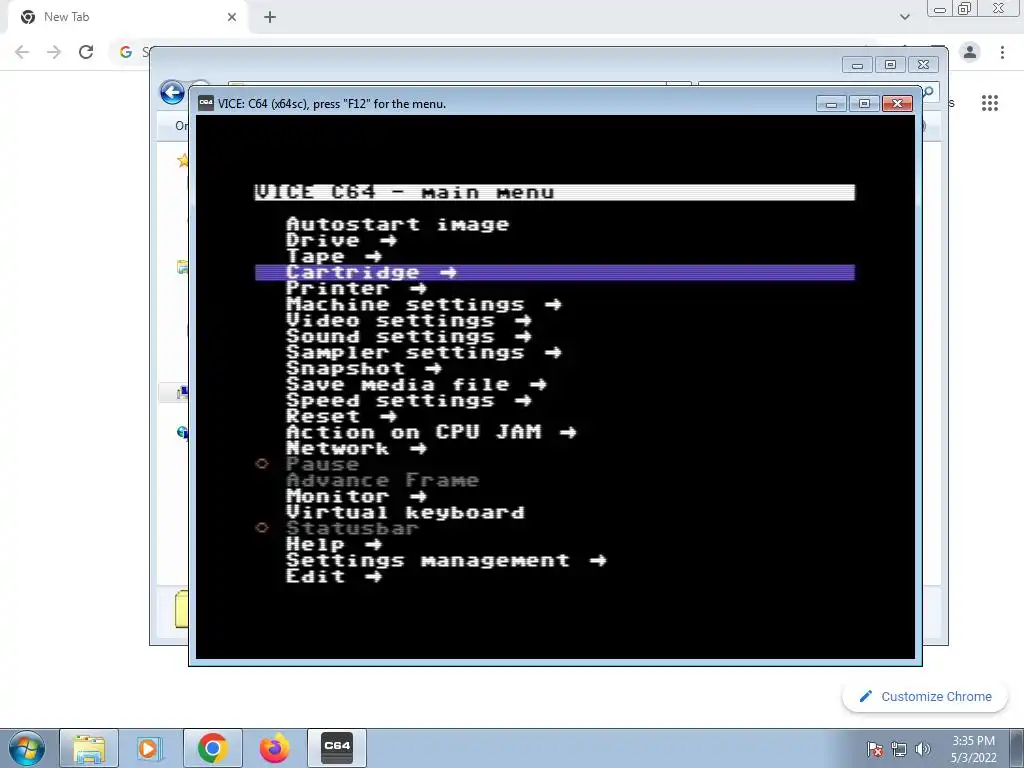The image size is (1024, 768).
Task: Close the VICE emulator window
Action: 897,103
